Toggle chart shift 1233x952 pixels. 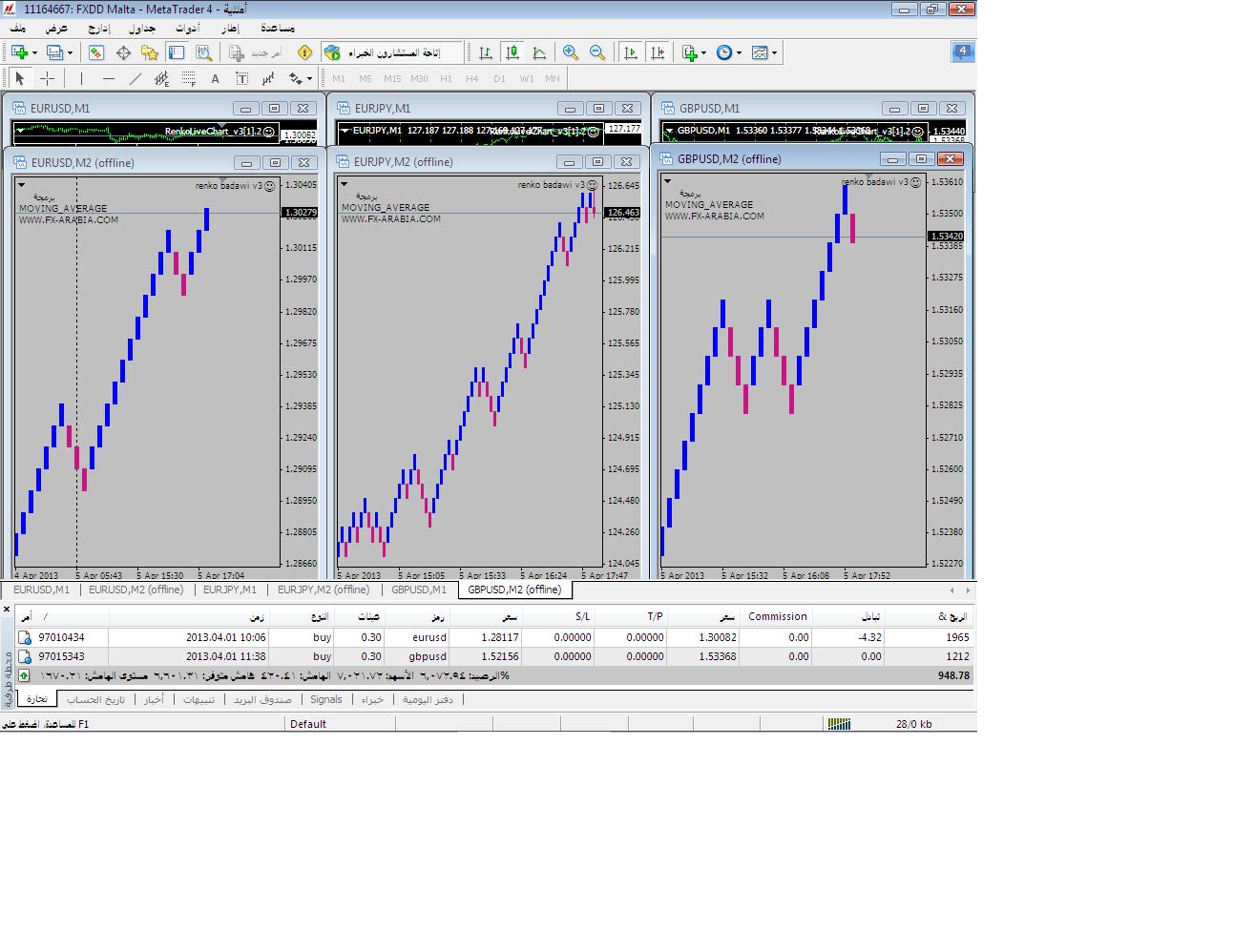pyautogui.click(x=657, y=52)
